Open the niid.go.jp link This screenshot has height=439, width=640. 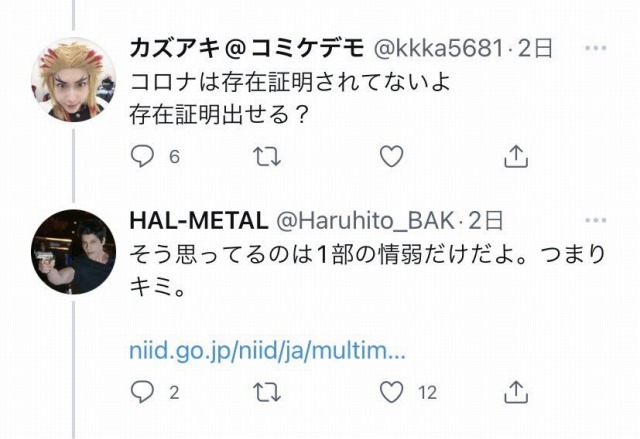(x=267, y=351)
